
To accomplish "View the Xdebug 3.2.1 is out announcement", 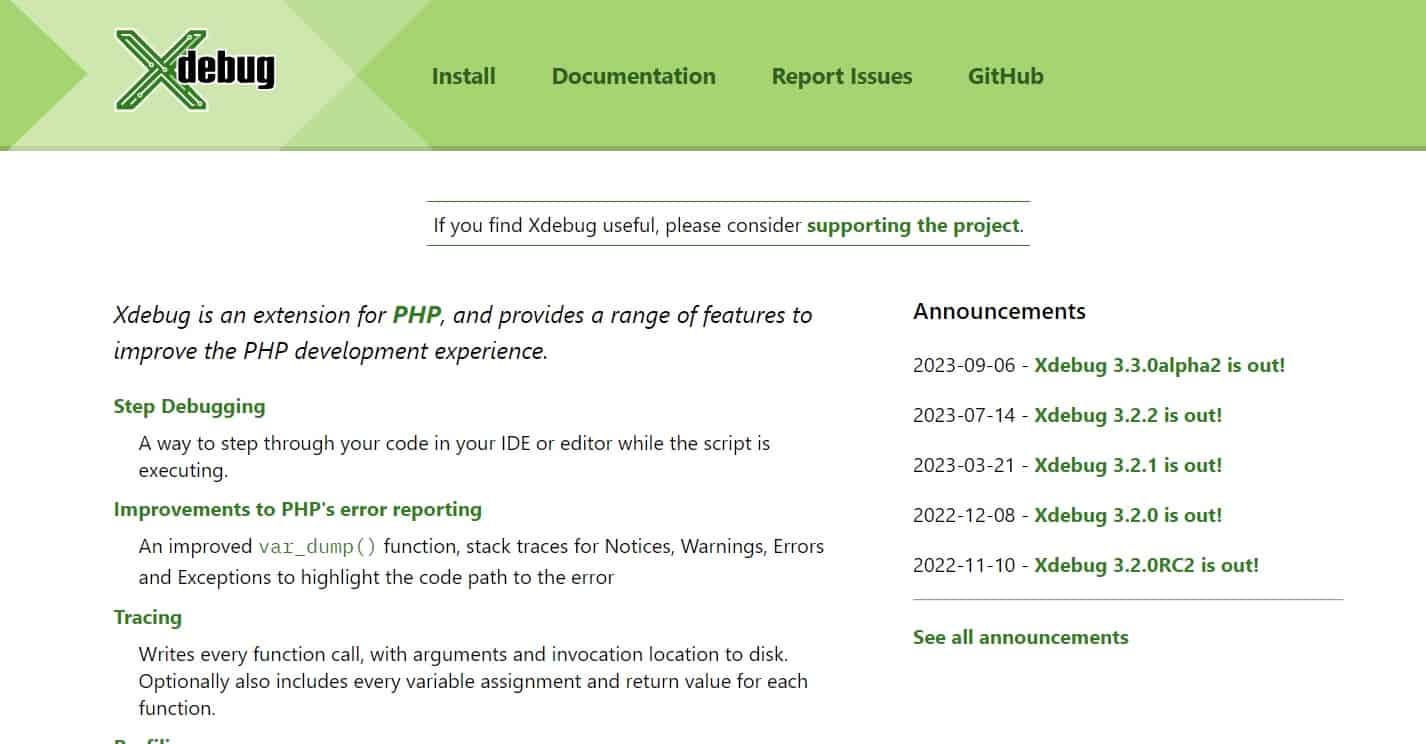I will pos(1127,466).
